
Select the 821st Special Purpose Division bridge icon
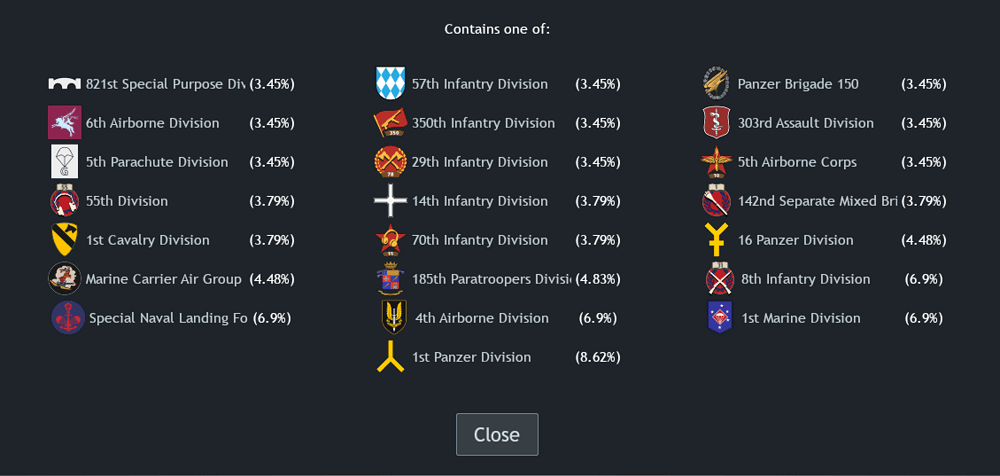(x=64, y=84)
